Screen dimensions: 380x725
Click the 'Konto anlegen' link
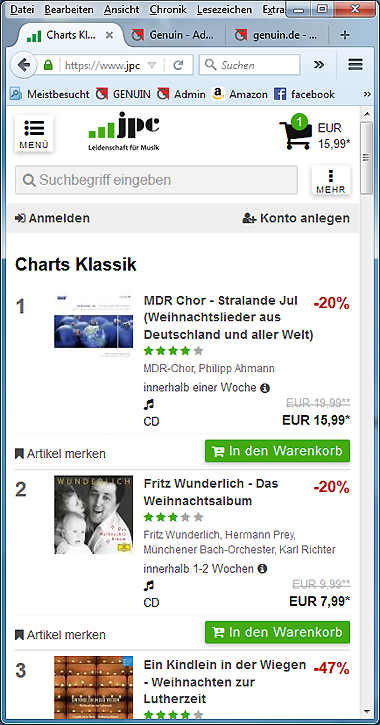296,218
